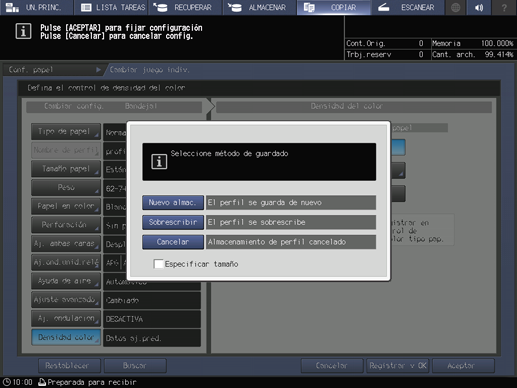Open Aj.ond.unid.relé setting

click(x=66, y=262)
